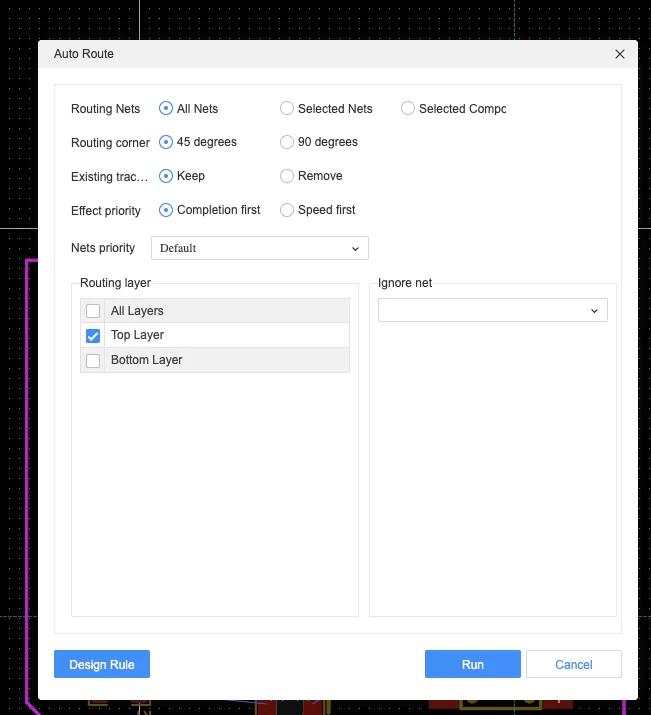Image resolution: width=651 pixels, height=715 pixels.
Task: Click the Top Layer row label
Action: click(x=137, y=335)
